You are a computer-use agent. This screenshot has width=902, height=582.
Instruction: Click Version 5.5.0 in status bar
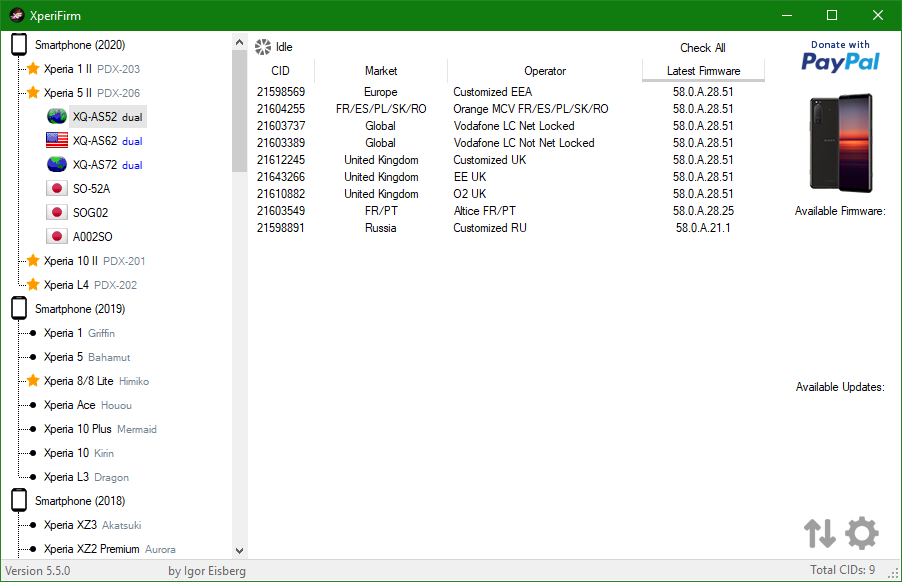[37, 571]
